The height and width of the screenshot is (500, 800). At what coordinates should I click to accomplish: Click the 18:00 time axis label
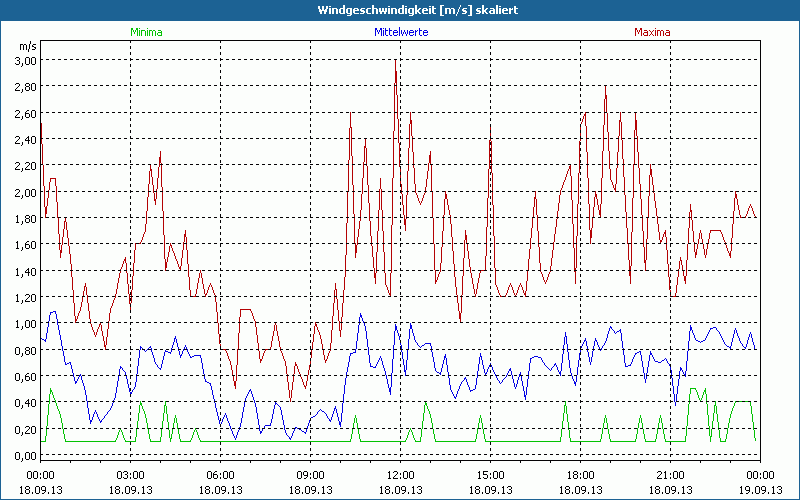click(580, 475)
